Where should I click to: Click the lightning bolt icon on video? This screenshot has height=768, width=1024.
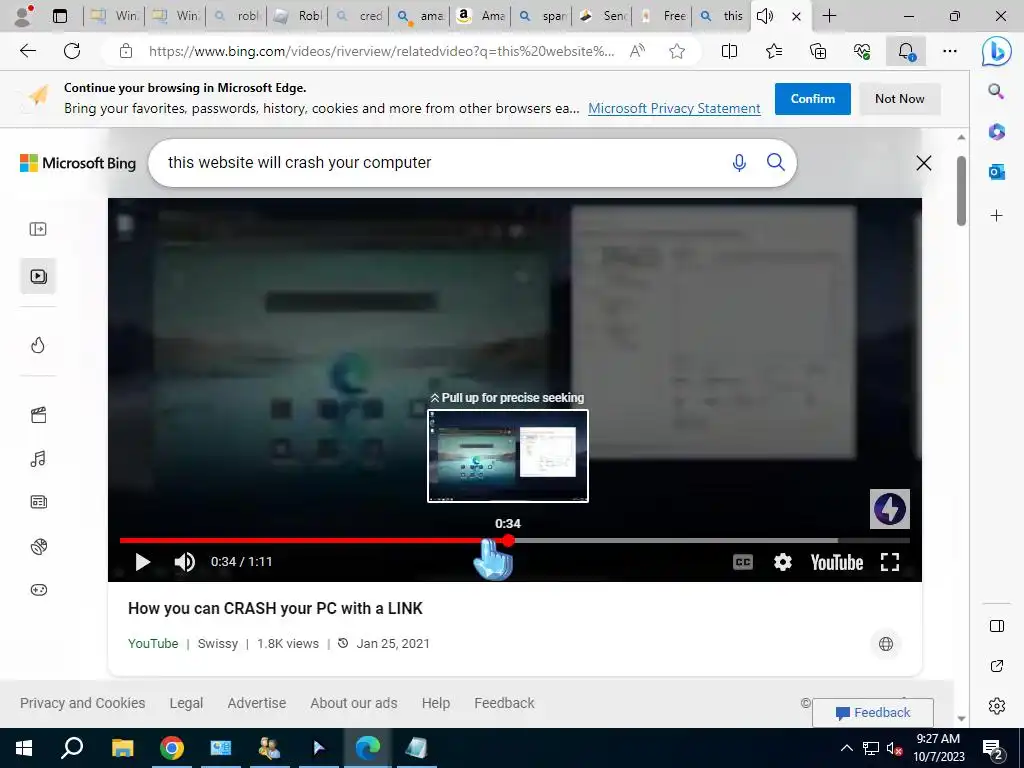coord(889,509)
